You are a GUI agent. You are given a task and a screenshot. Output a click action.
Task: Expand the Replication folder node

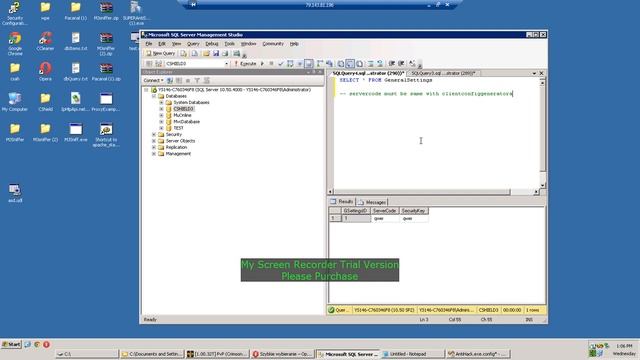(x=154, y=147)
